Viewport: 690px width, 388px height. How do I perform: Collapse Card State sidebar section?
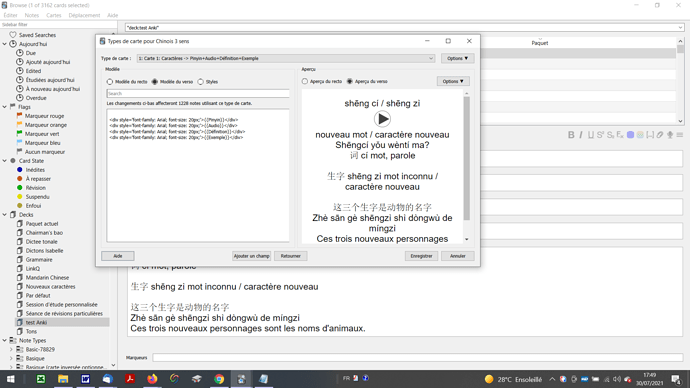pyautogui.click(x=5, y=161)
